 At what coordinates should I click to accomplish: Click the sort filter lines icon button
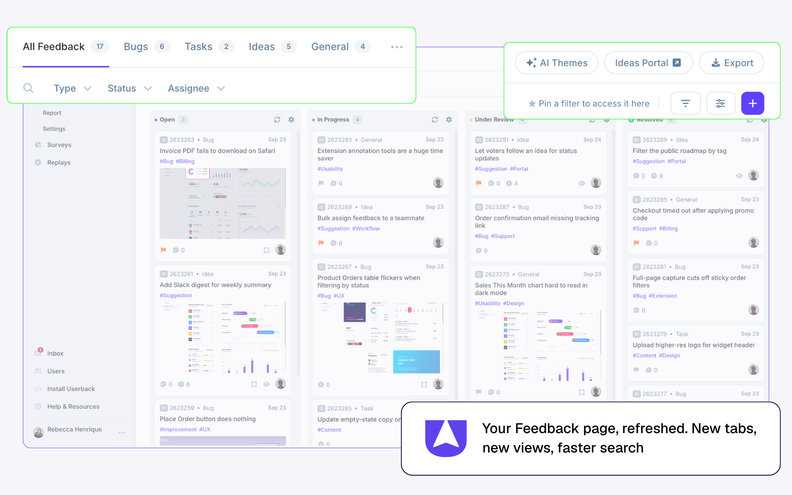685,104
